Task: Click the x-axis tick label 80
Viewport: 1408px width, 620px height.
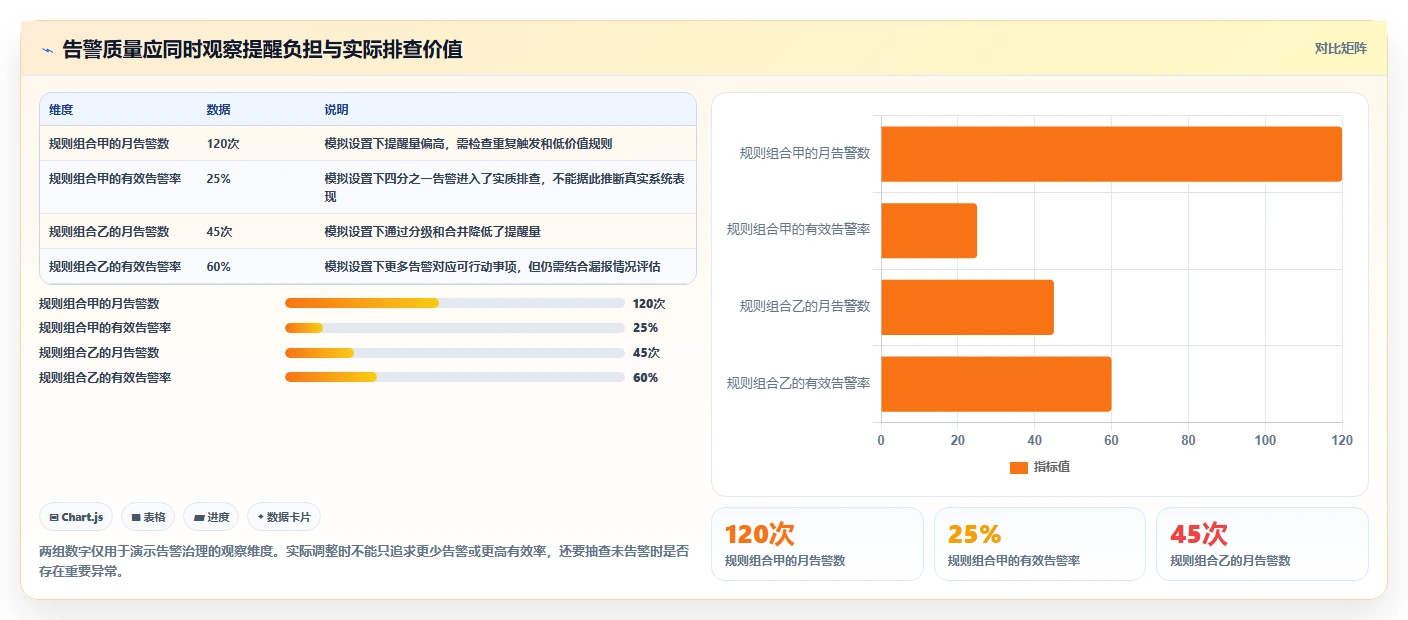Action: [1188, 440]
